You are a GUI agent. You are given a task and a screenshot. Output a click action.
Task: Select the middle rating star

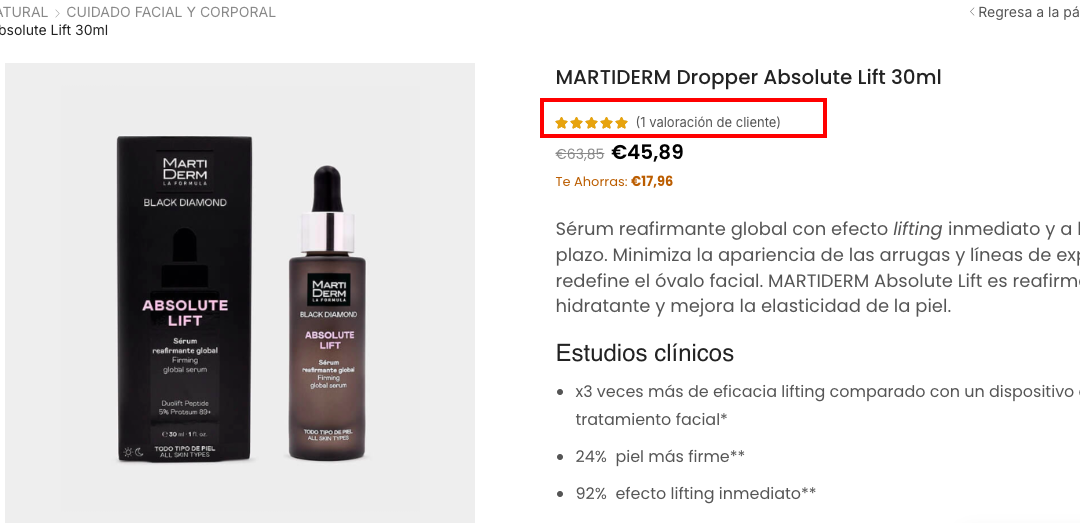pyautogui.click(x=592, y=123)
